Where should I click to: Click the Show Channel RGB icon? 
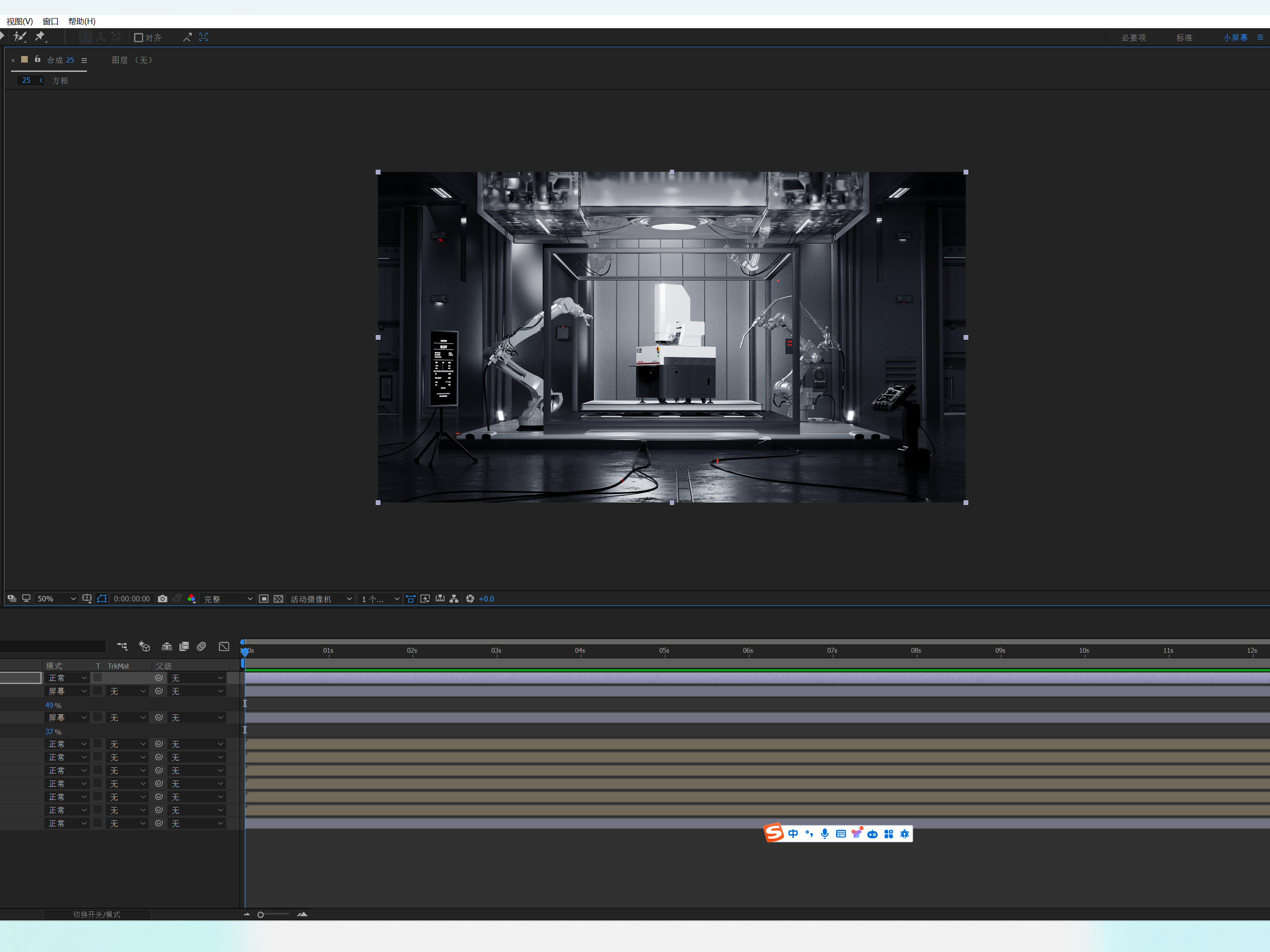[192, 599]
